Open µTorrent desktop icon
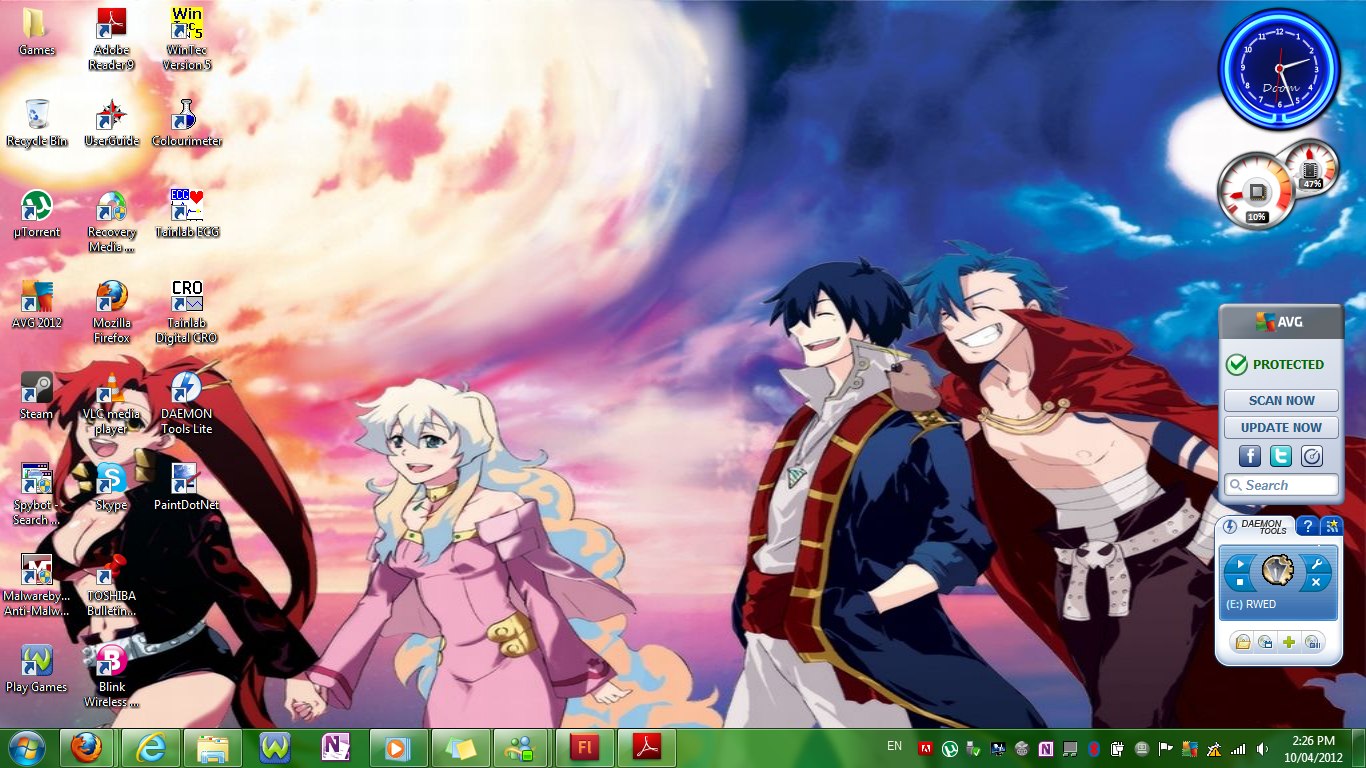Screen dimensions: 1366x768 (37, 214)
